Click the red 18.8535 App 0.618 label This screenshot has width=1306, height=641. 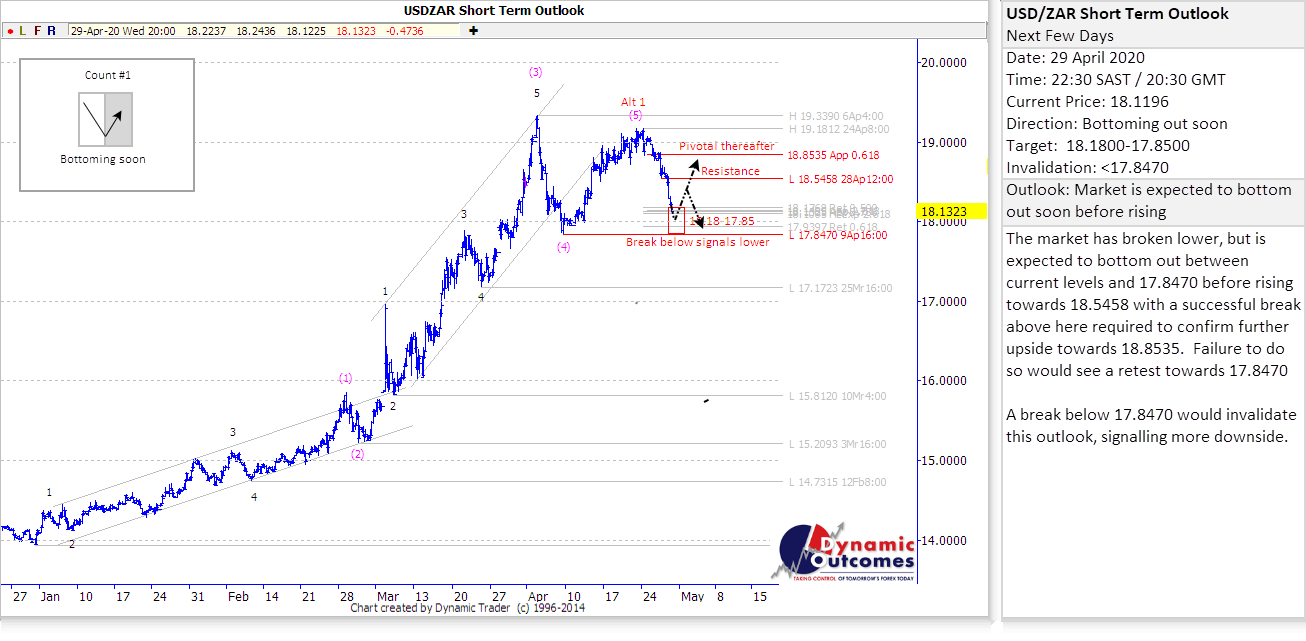pos(833,157)
